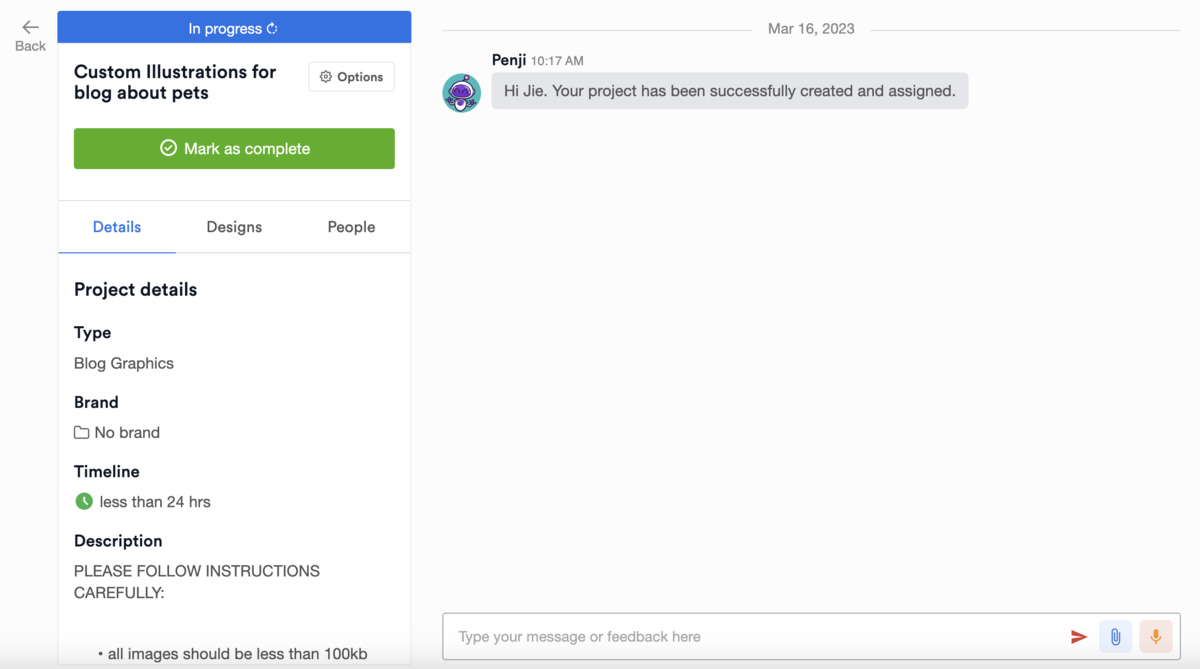Click the project created chat message bubble
The width and height of the screenshot is (1200, 669).
tap(729, 91)
